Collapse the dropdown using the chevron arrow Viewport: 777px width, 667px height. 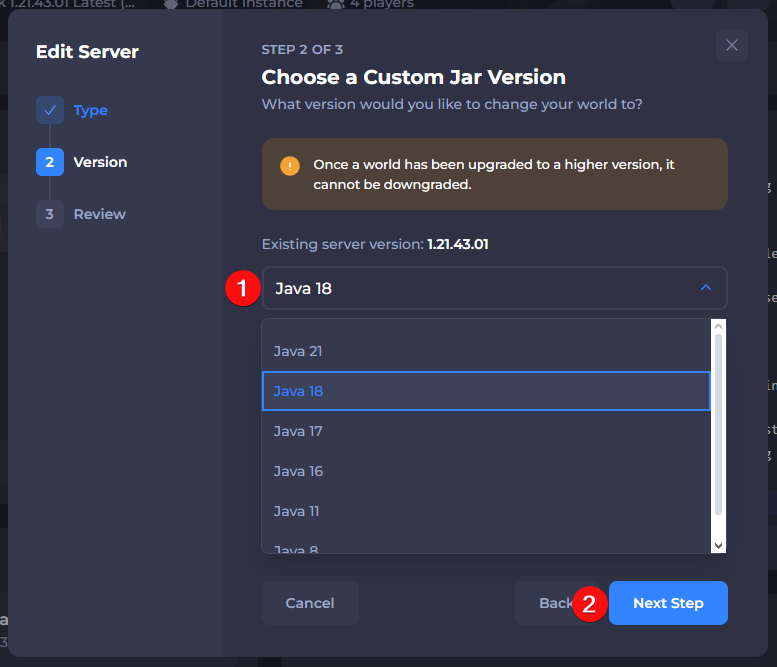pyautogui.click(x=706, y=288)
